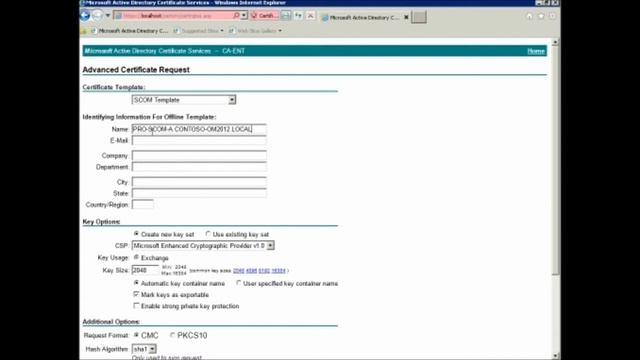Select CMC request format radio
Screen dimensions: 640x360
pyautogui.click(x=136, y=335)
